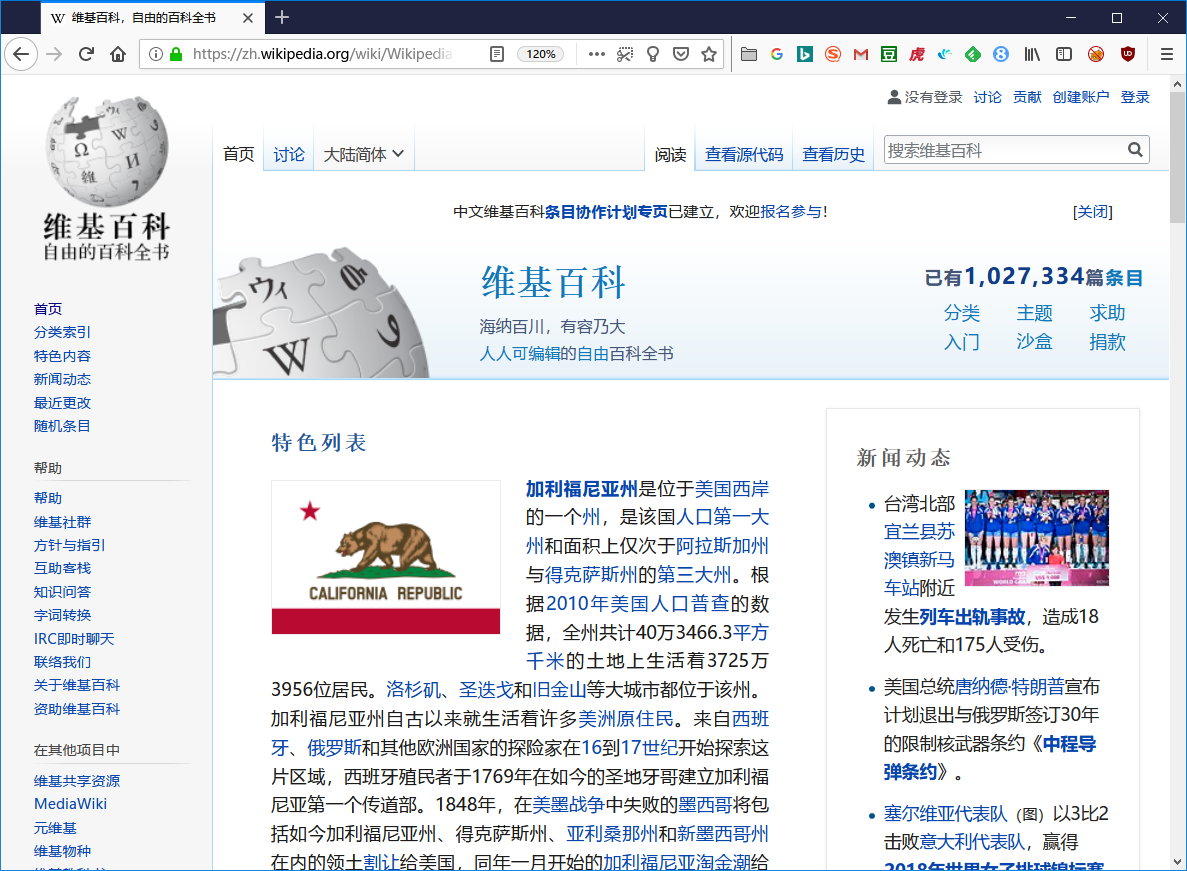Click the URL address field

(x=322, y=54)
